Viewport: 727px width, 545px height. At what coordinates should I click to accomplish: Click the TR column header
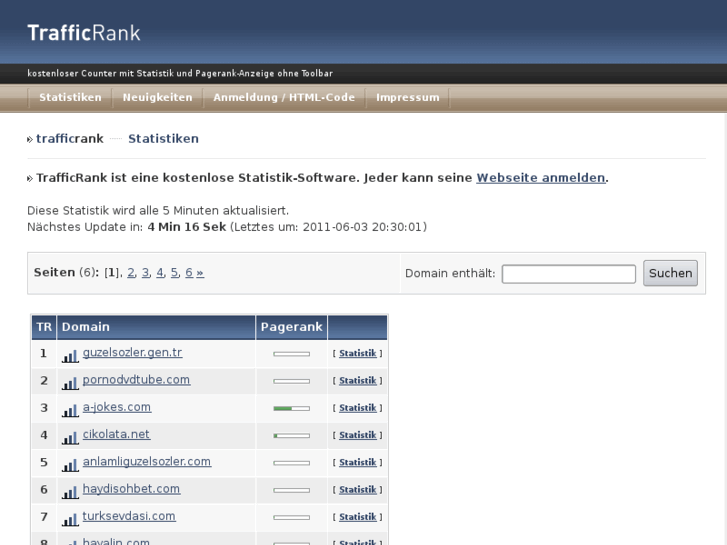coord(44,327)
